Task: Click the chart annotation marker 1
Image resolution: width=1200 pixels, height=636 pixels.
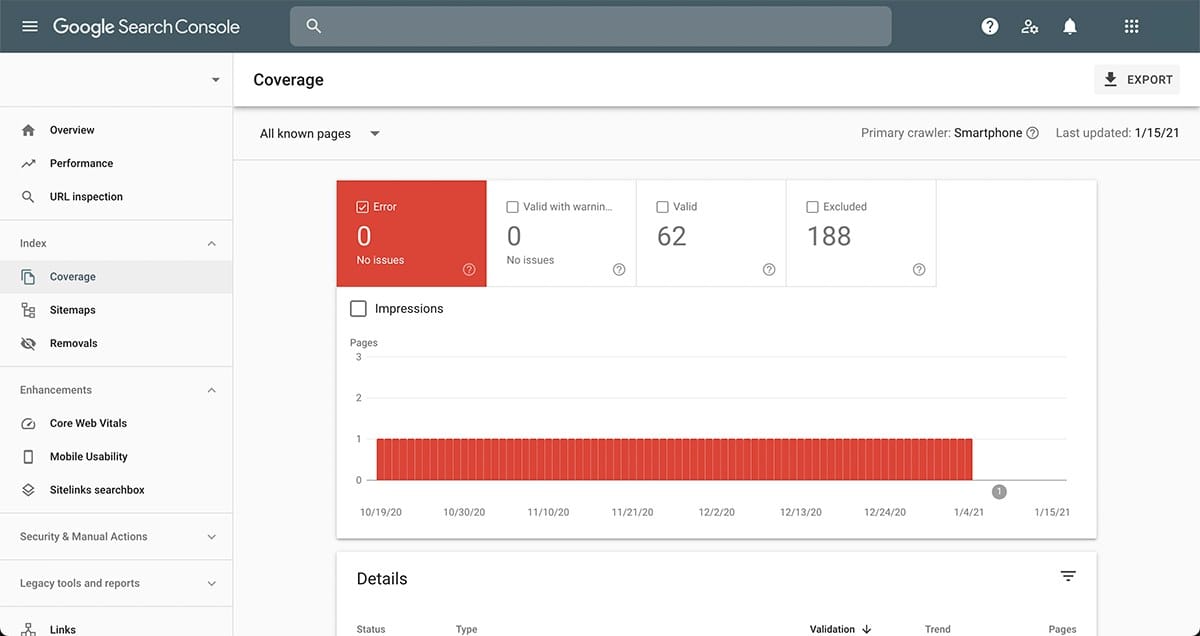Action: click(x=999, y=491)
